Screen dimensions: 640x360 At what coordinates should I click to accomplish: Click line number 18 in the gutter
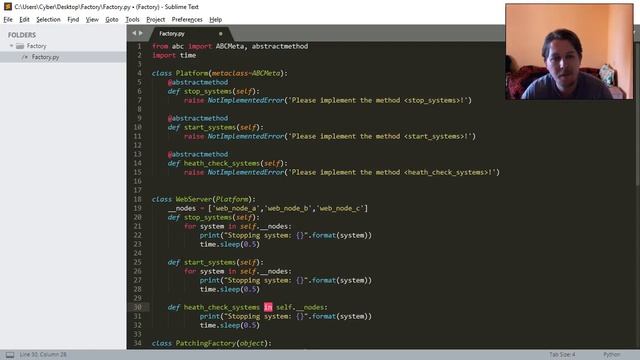coord(138,200)
